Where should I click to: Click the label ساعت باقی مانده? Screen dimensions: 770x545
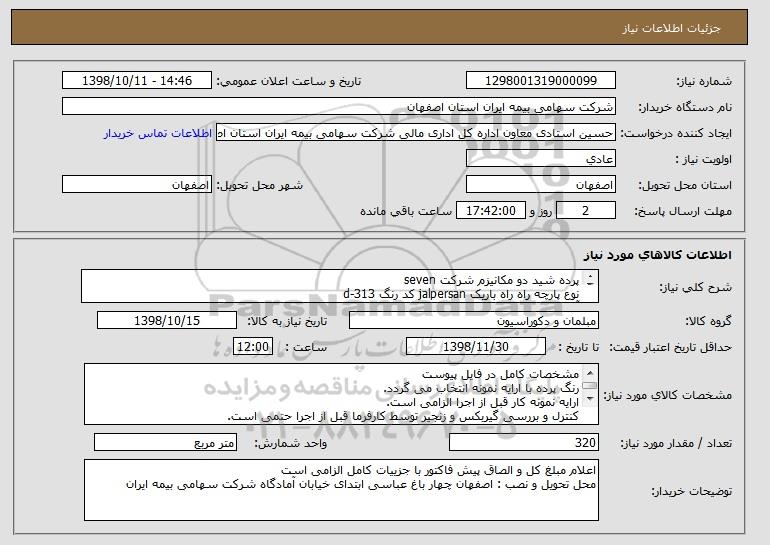pos(406,211)
